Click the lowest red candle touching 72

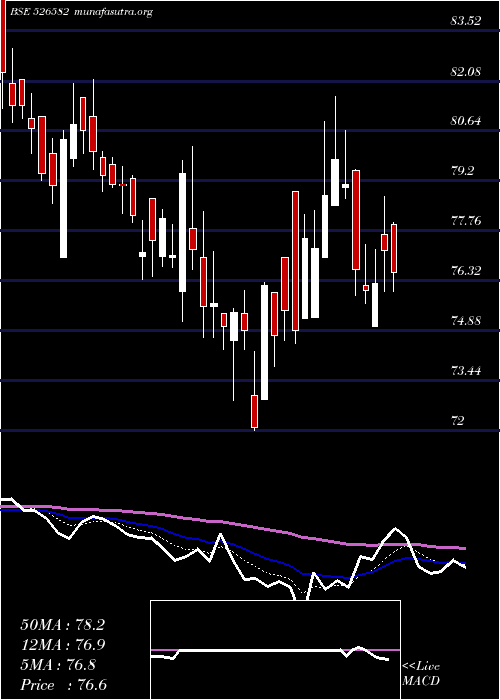click(x=254, y=411)
